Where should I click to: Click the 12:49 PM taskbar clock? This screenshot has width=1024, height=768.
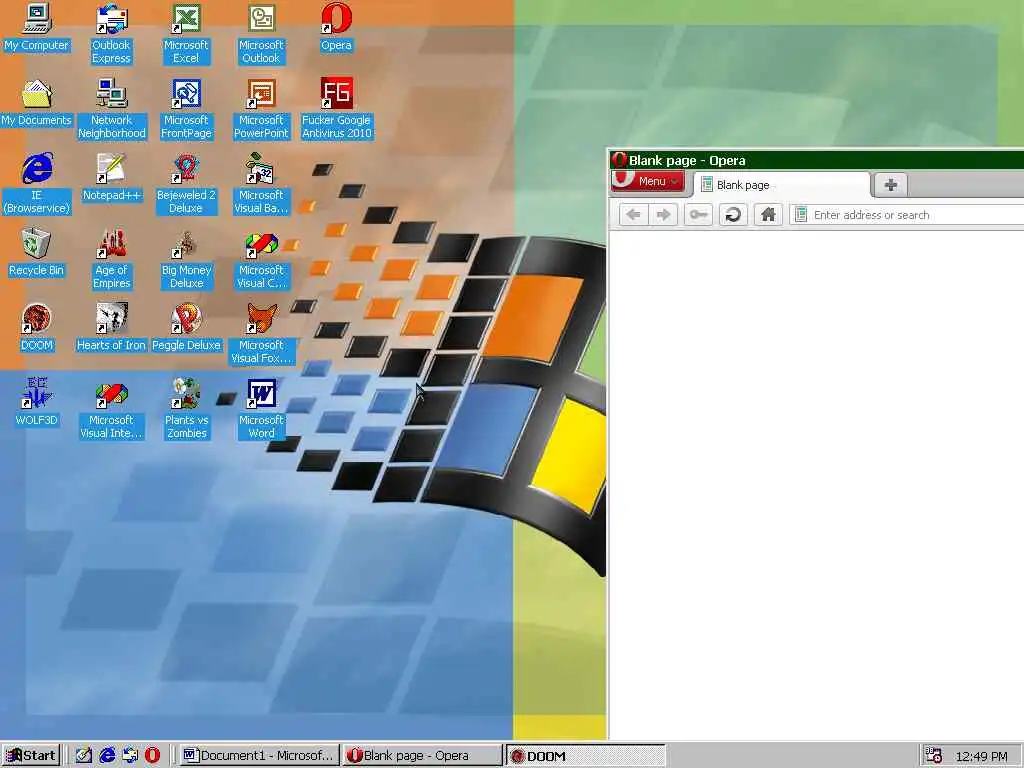click(x=981, y=756)
